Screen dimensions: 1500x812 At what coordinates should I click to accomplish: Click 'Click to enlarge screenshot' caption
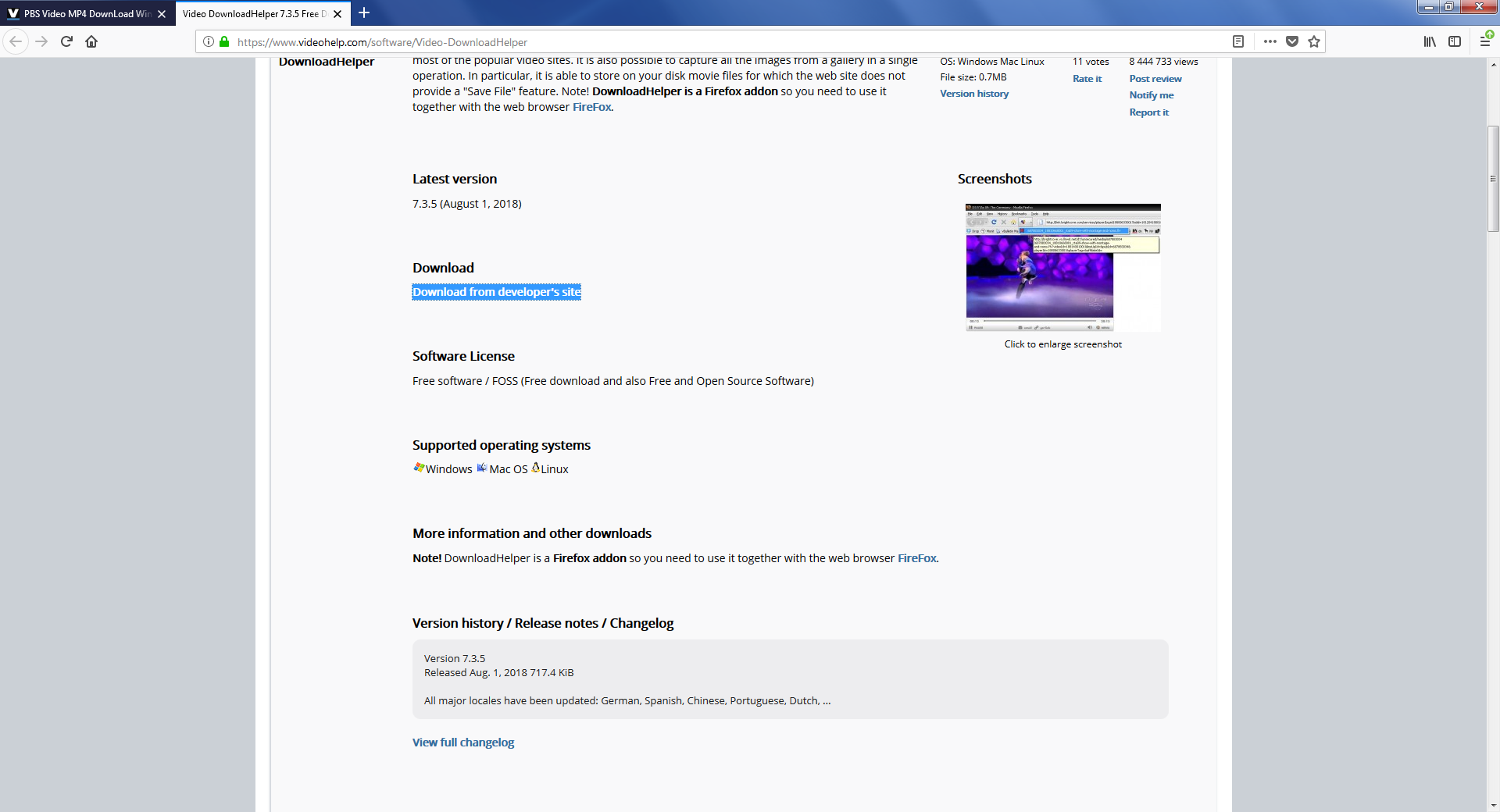[x=1063, y=344]
